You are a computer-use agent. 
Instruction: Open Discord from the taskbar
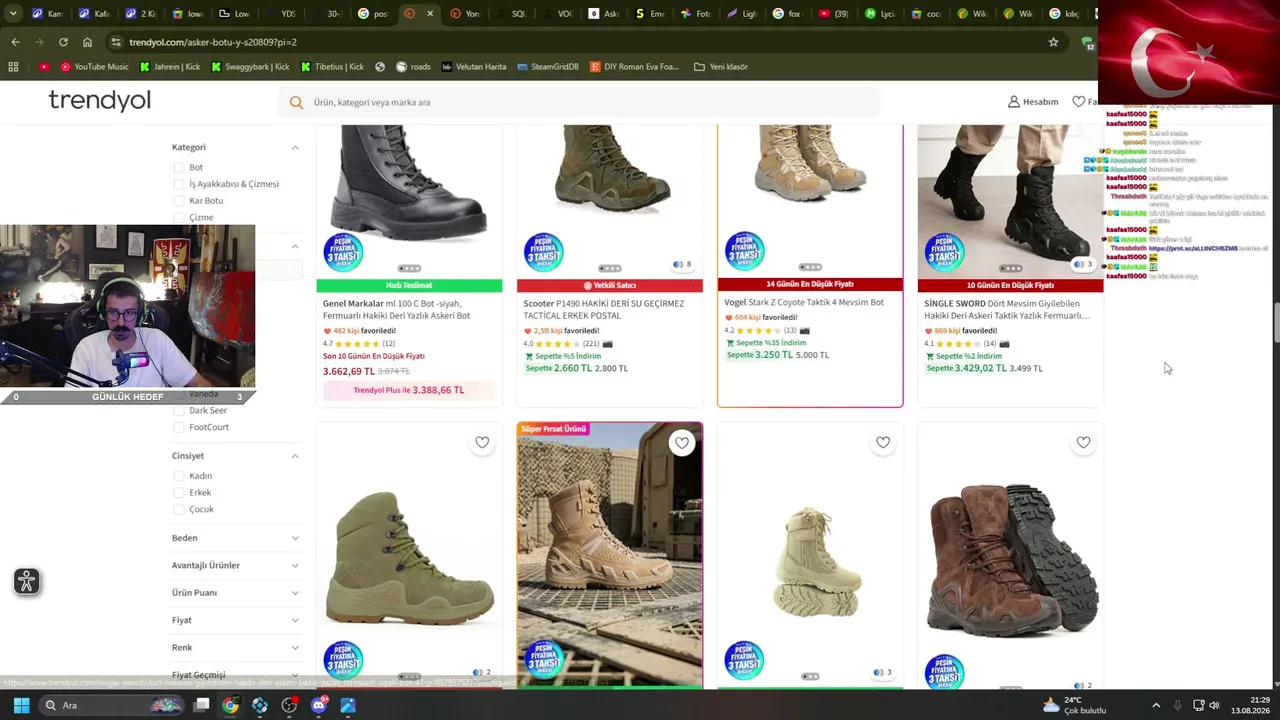[319, 705]
